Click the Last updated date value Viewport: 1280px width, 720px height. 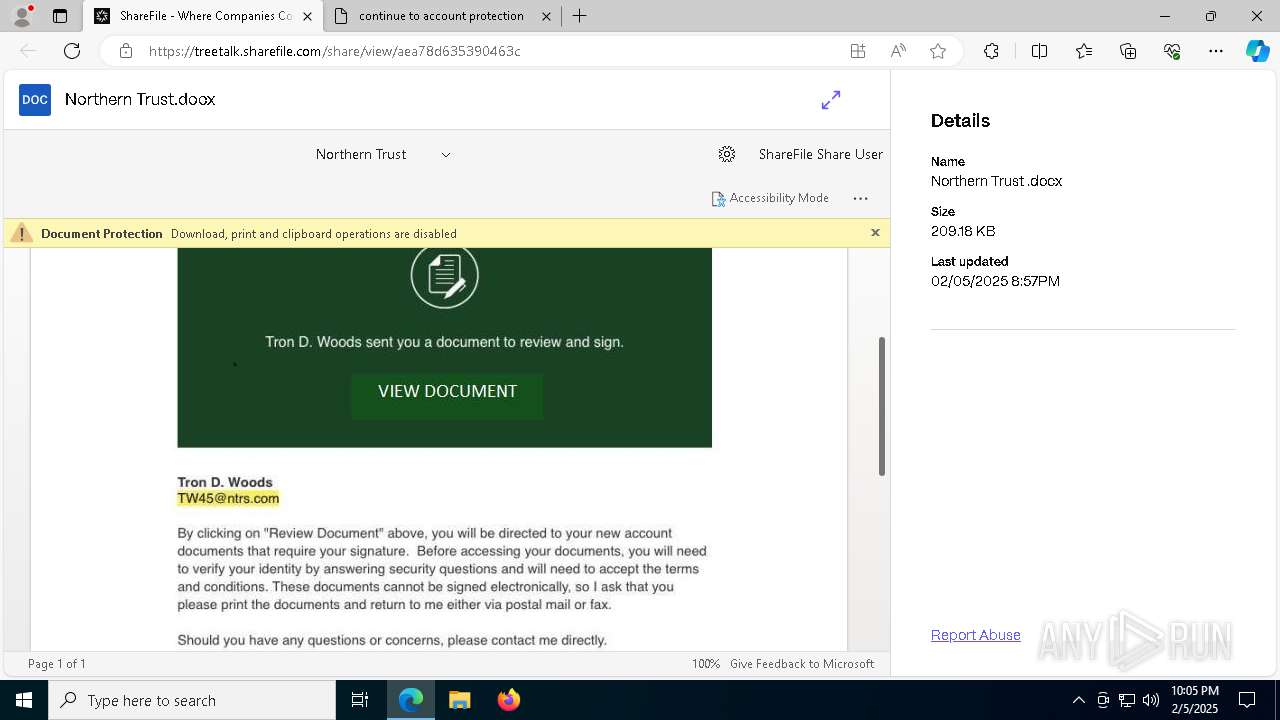[995, 281]
